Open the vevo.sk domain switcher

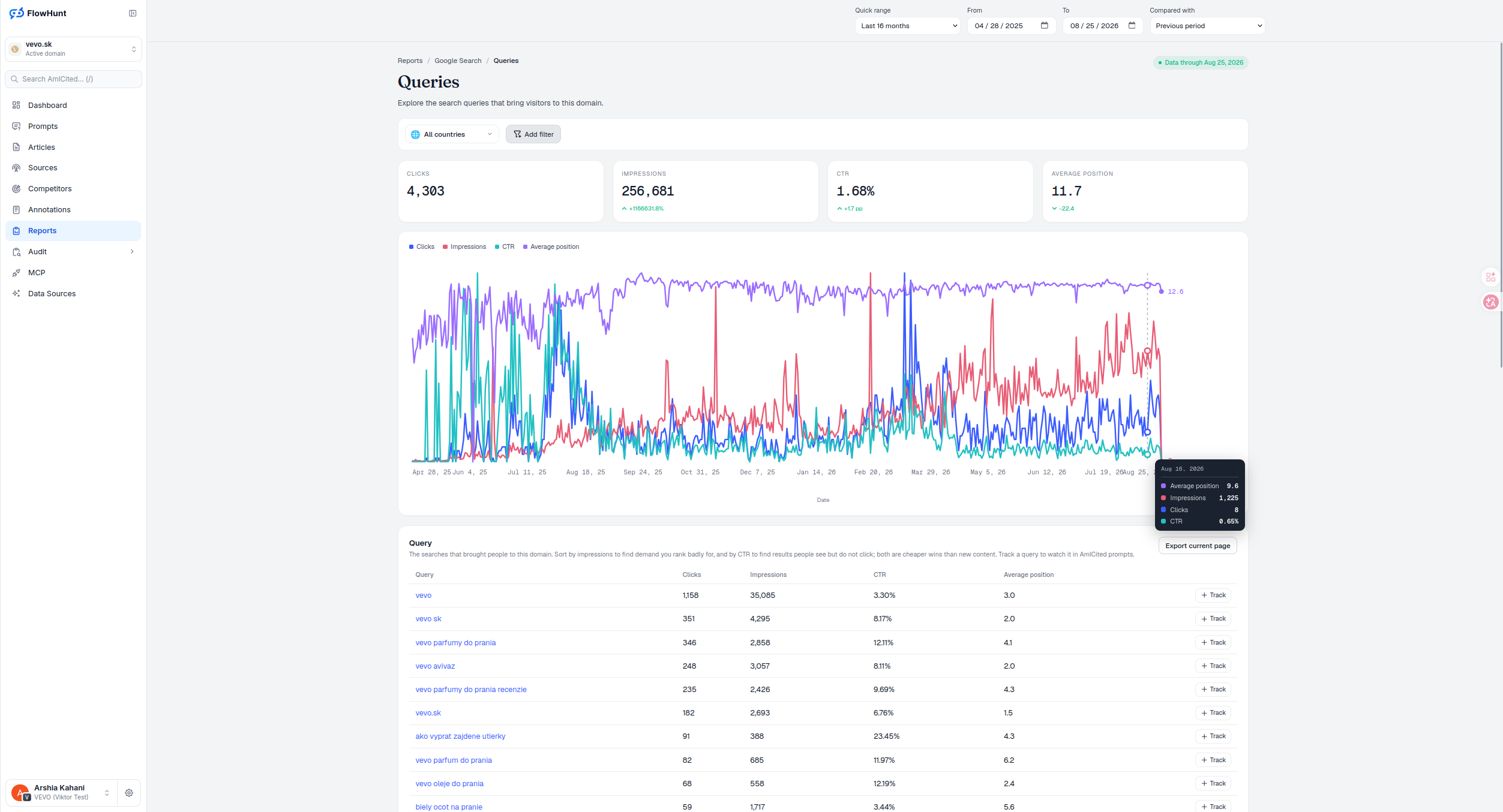click(73, 49)
